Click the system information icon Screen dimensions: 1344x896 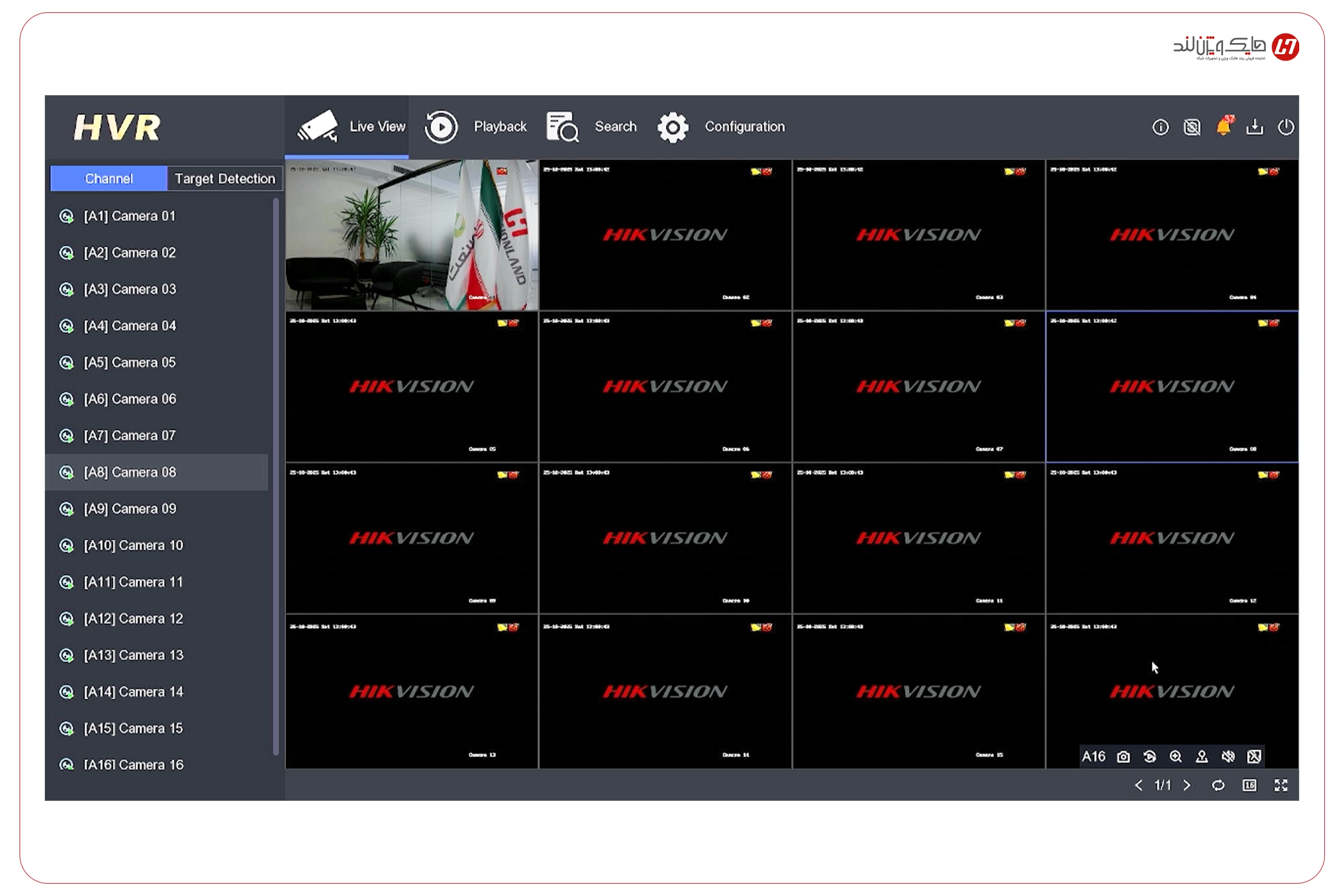click(x=1160, y=127)
